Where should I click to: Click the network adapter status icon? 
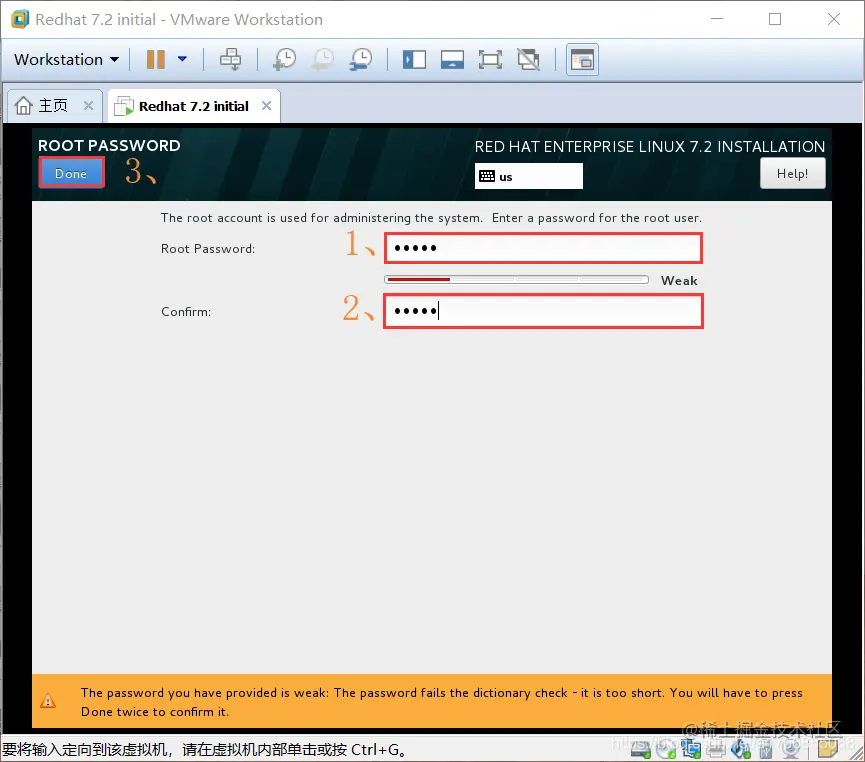point(691,749)
